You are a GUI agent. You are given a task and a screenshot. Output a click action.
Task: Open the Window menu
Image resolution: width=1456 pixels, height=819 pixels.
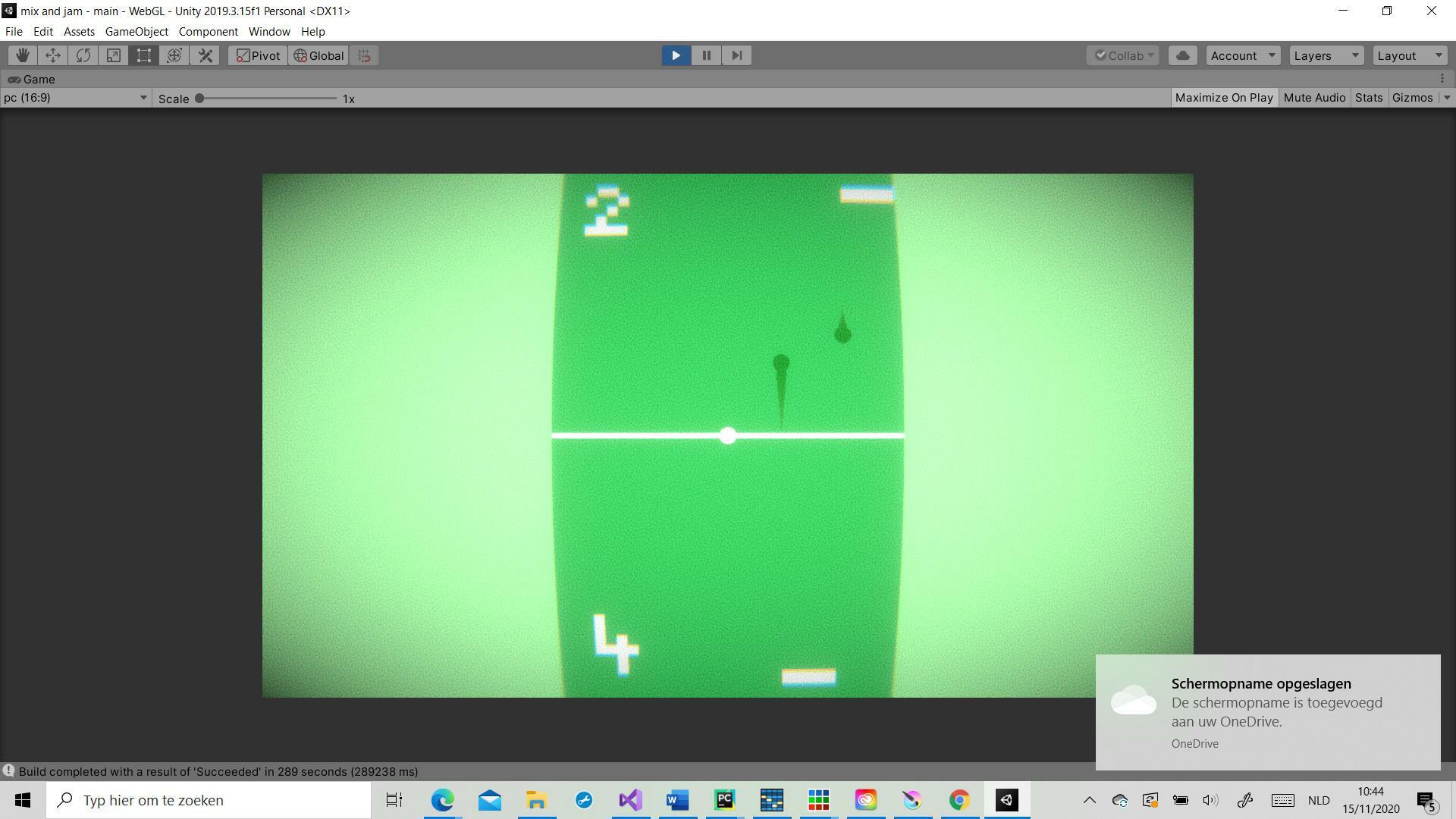coord(269,32)
